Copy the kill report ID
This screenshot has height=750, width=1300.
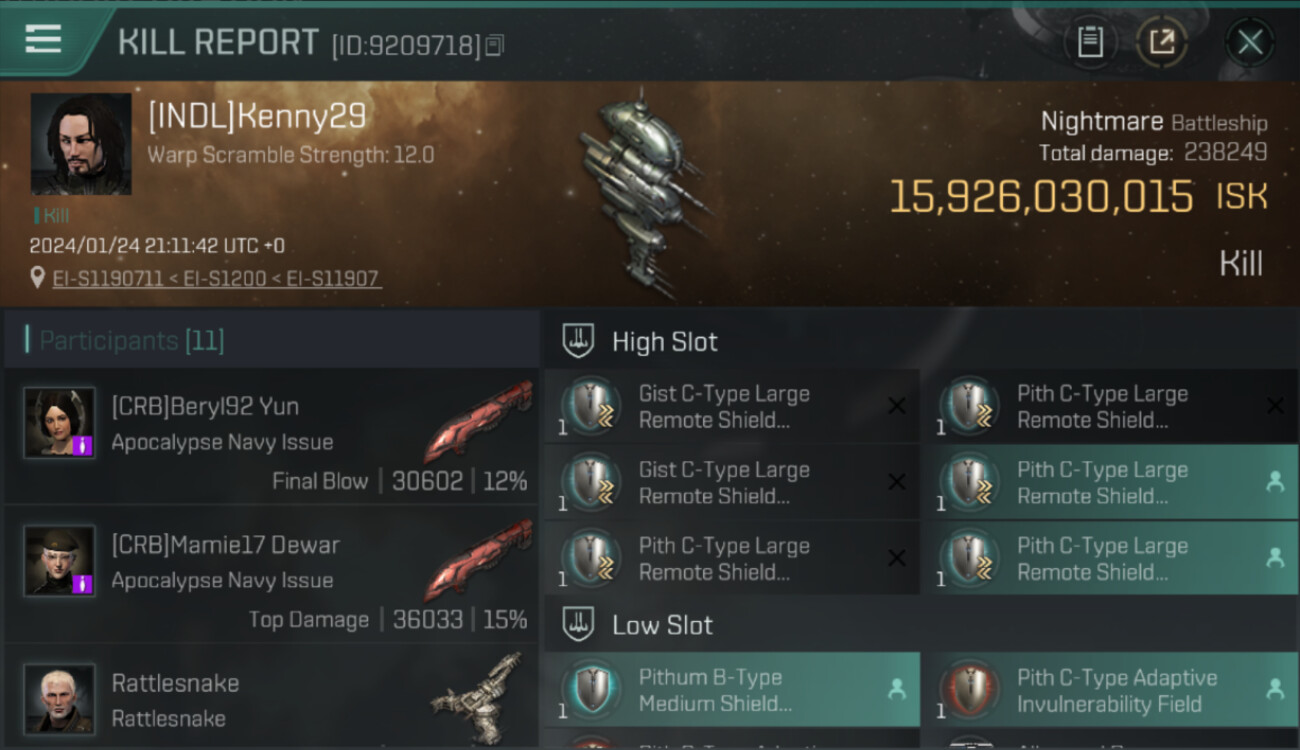(x=495, y=45)
